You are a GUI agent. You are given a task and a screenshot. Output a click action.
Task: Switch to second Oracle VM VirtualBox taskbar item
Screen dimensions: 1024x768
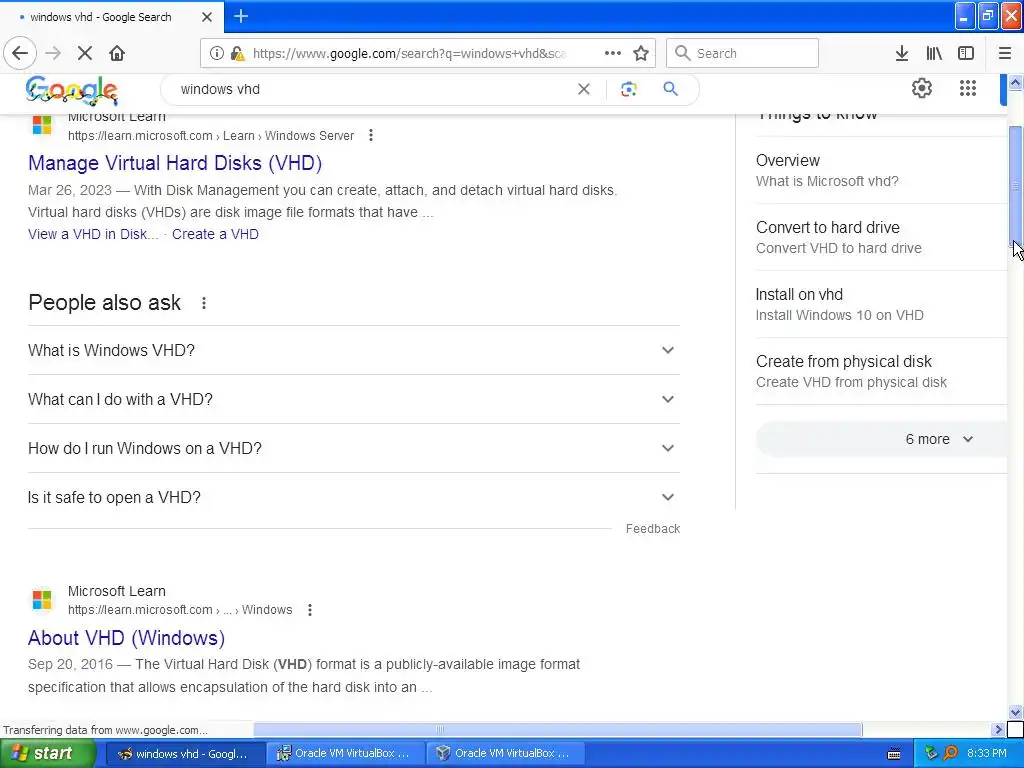[x=505, y=753]
